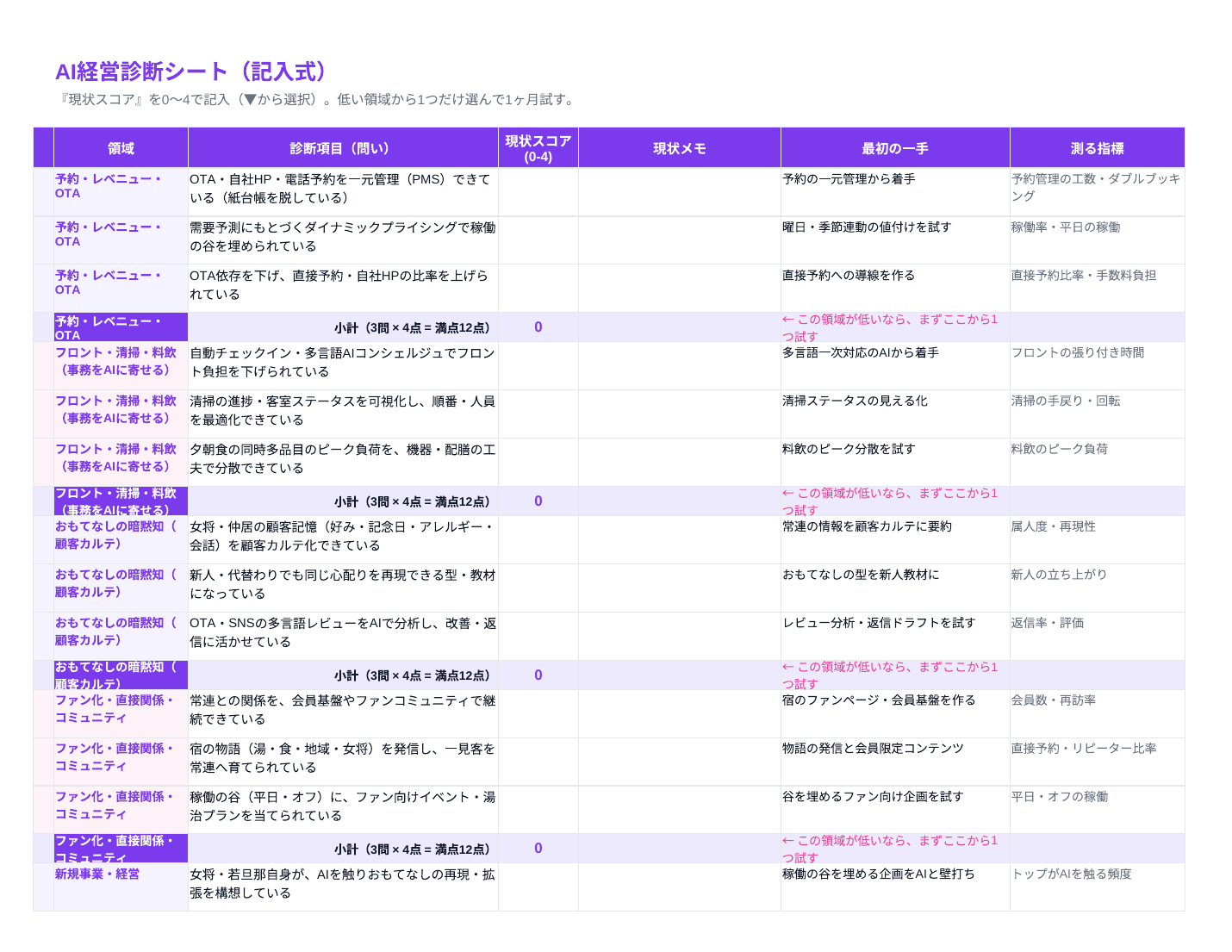This screenshot has width=1232, height=952.
Task: Click the pink hint in the フロント・清掃・料飲 subtotal row
Action: pyautogui.click(x=895, y=501)
